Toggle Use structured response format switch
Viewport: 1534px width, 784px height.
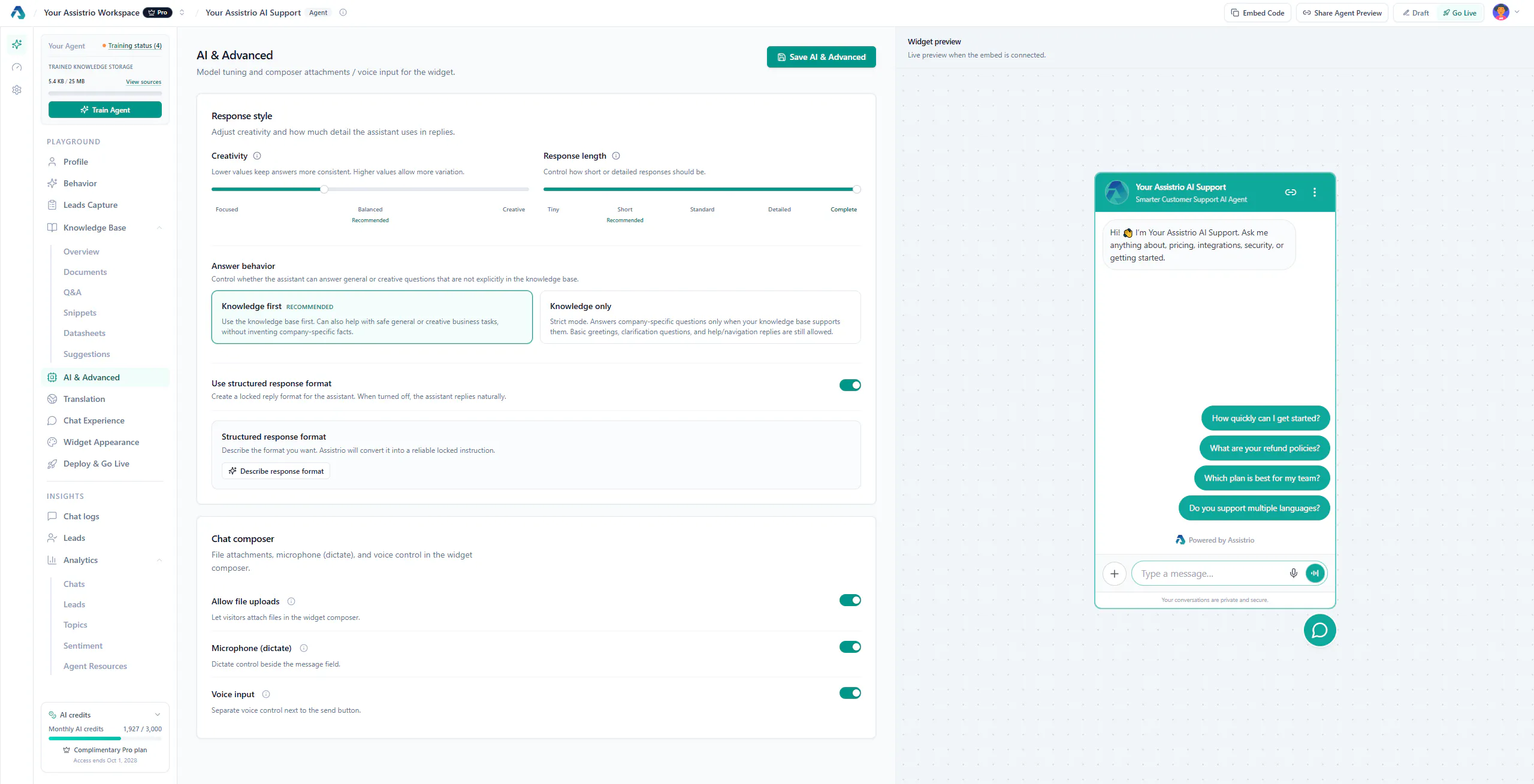click(850, 385)
